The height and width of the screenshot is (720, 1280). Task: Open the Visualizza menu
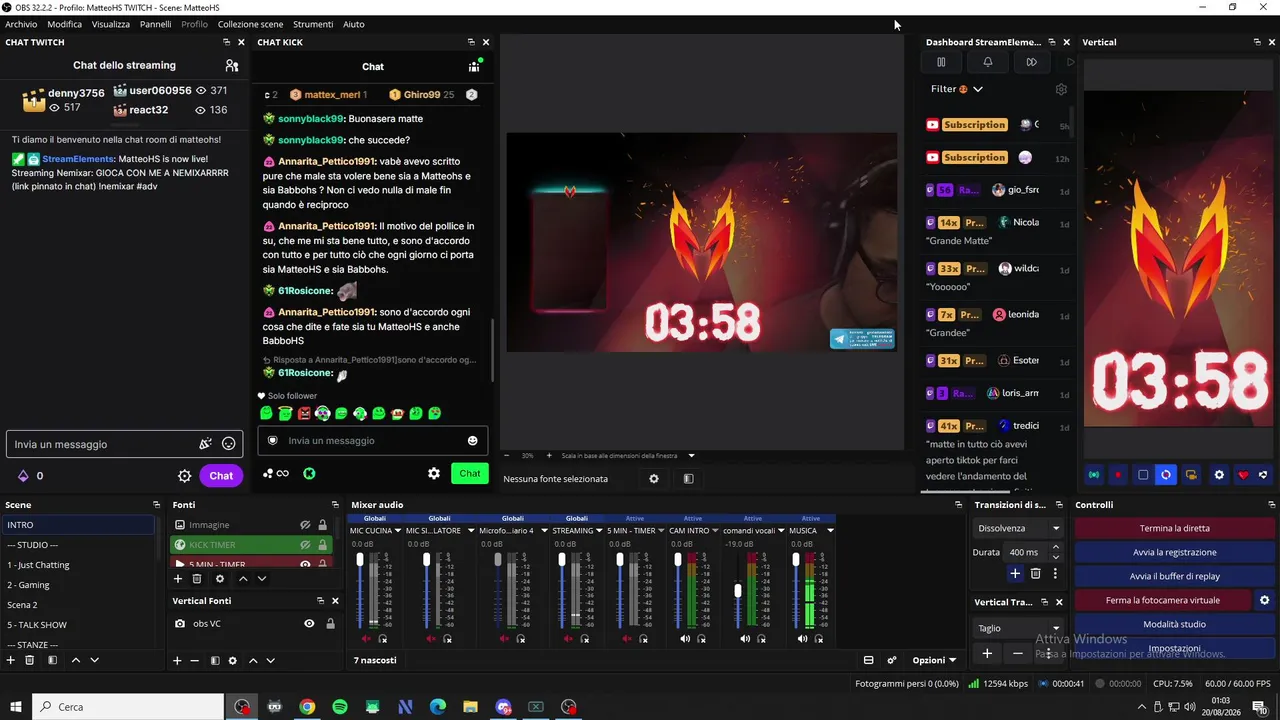click(x=111, y=24)
